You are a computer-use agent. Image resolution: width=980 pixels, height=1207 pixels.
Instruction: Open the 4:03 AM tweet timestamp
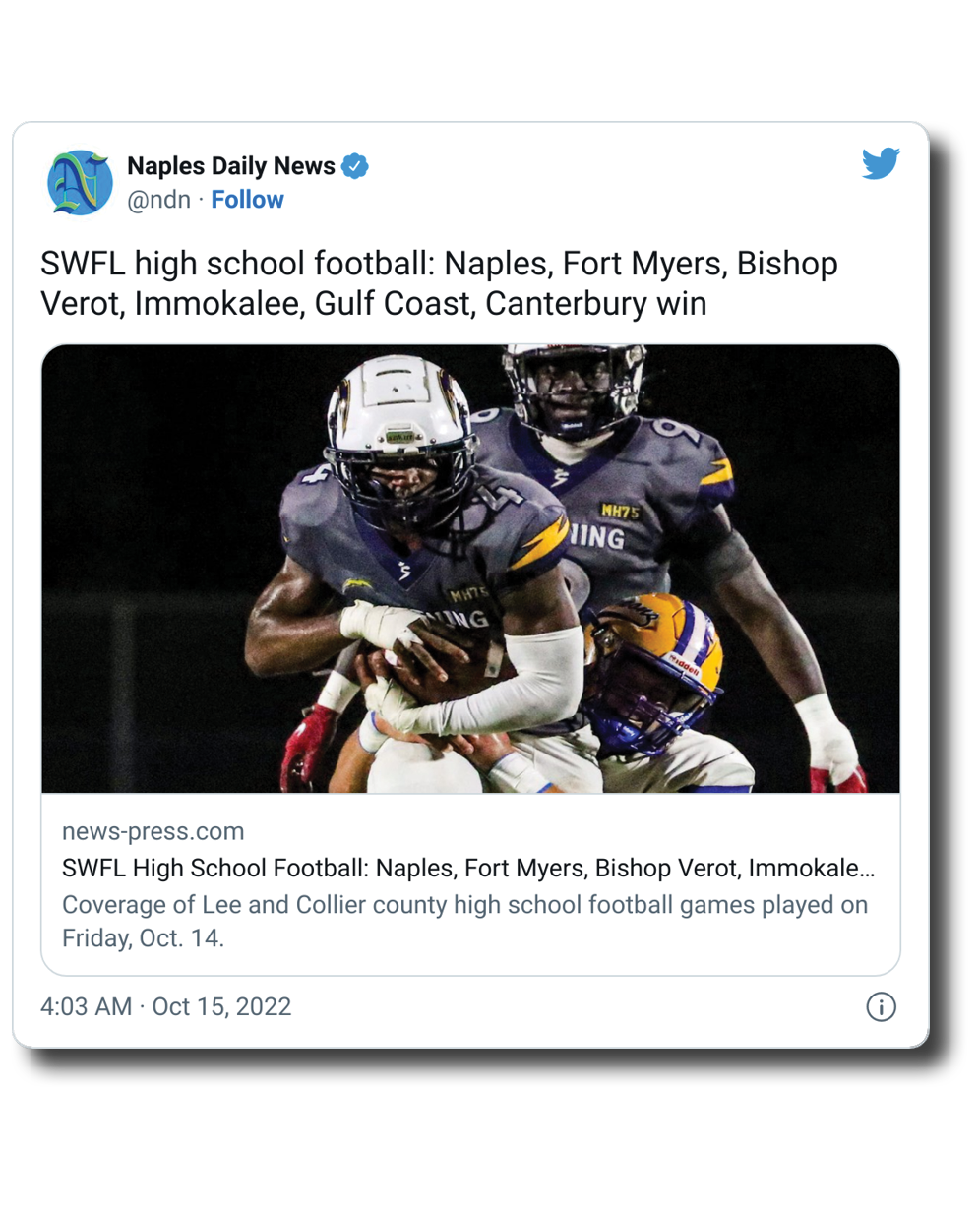(x=86, y=1007)
